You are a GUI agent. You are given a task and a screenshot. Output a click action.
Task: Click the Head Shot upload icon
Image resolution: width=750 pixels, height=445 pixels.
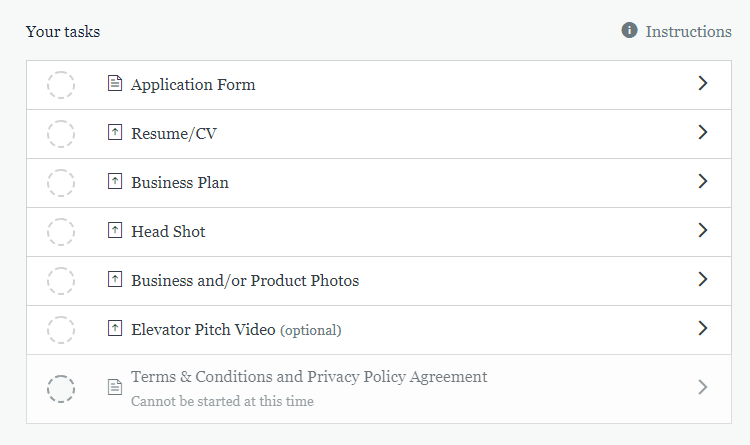115,230
